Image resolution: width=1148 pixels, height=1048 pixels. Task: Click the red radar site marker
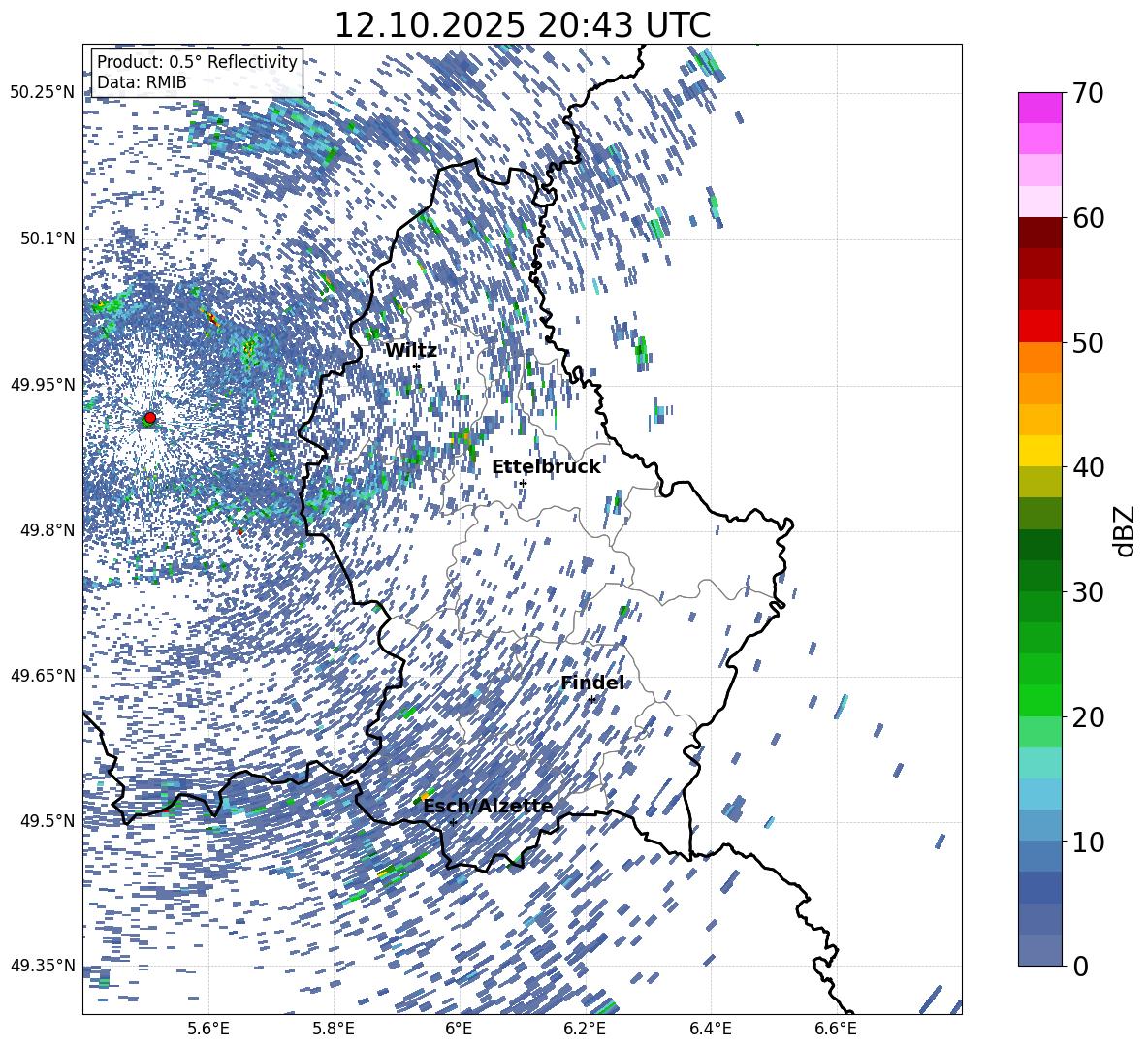click(150, 417)
